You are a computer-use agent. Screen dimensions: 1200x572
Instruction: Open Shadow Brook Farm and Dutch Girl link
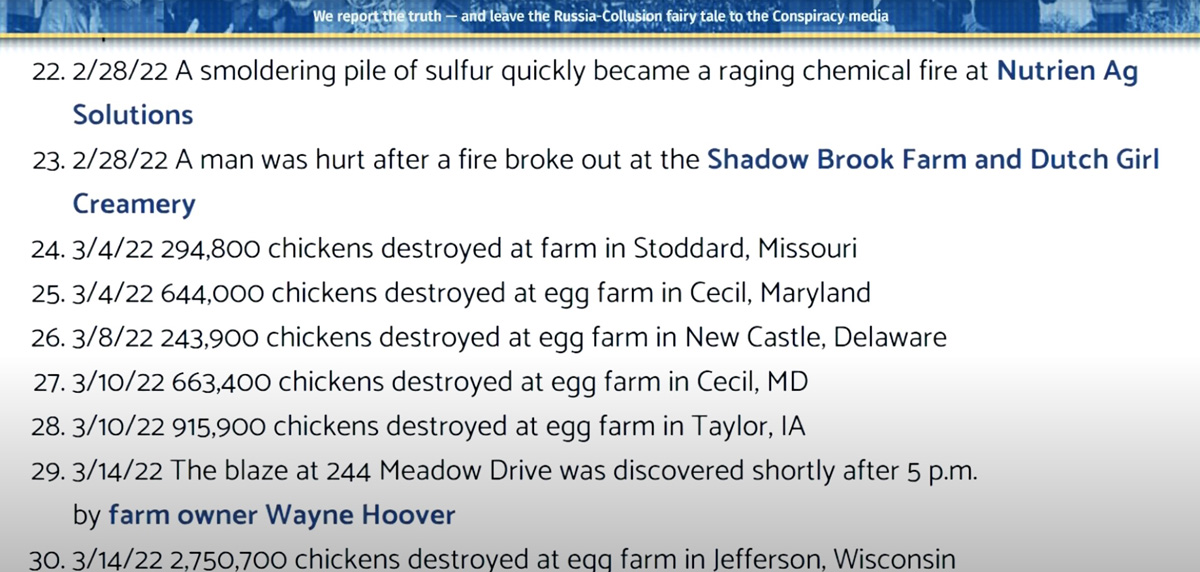(x=933, y=160)
